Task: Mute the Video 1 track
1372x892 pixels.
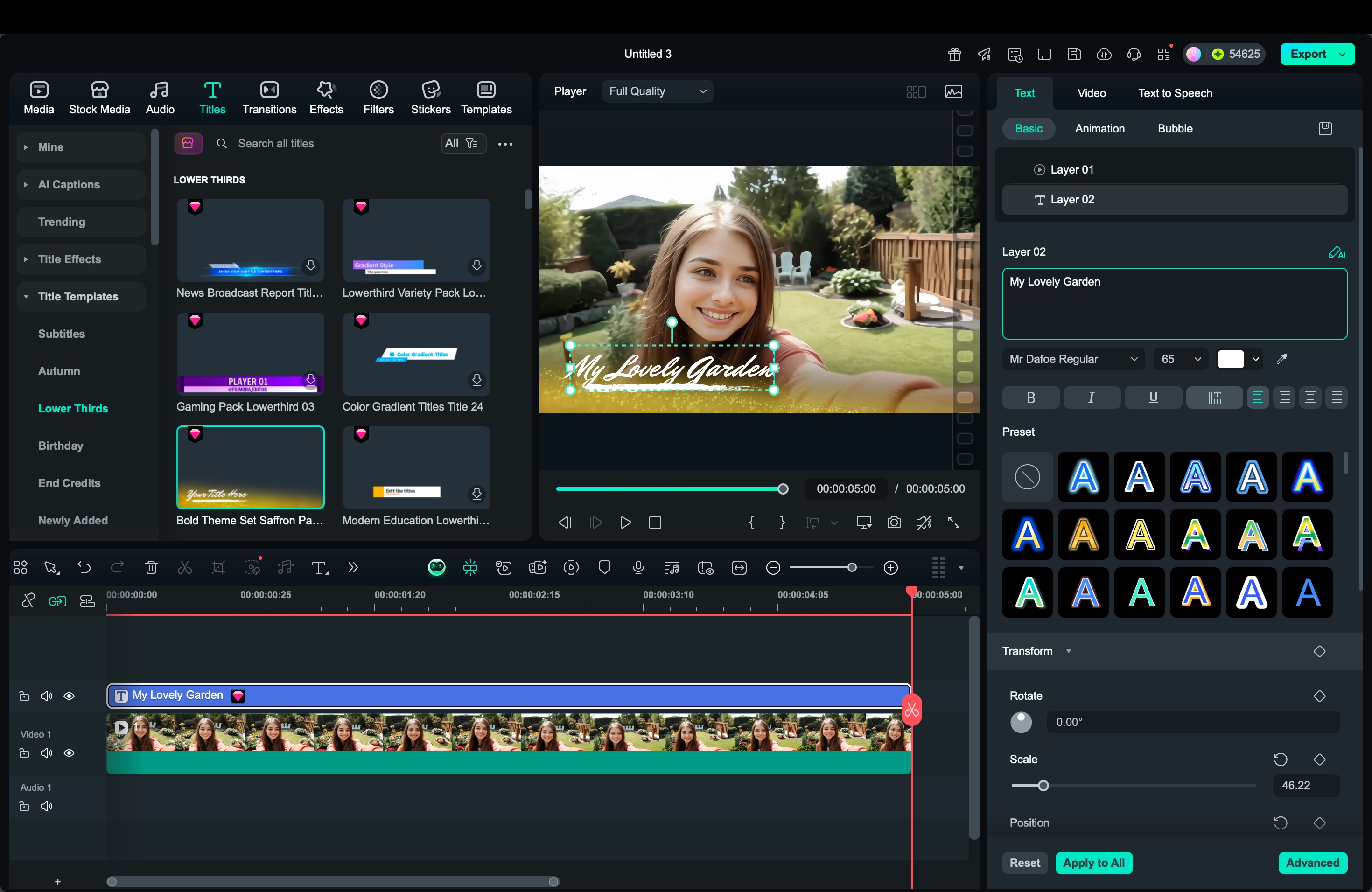Action: coord(47,753)
